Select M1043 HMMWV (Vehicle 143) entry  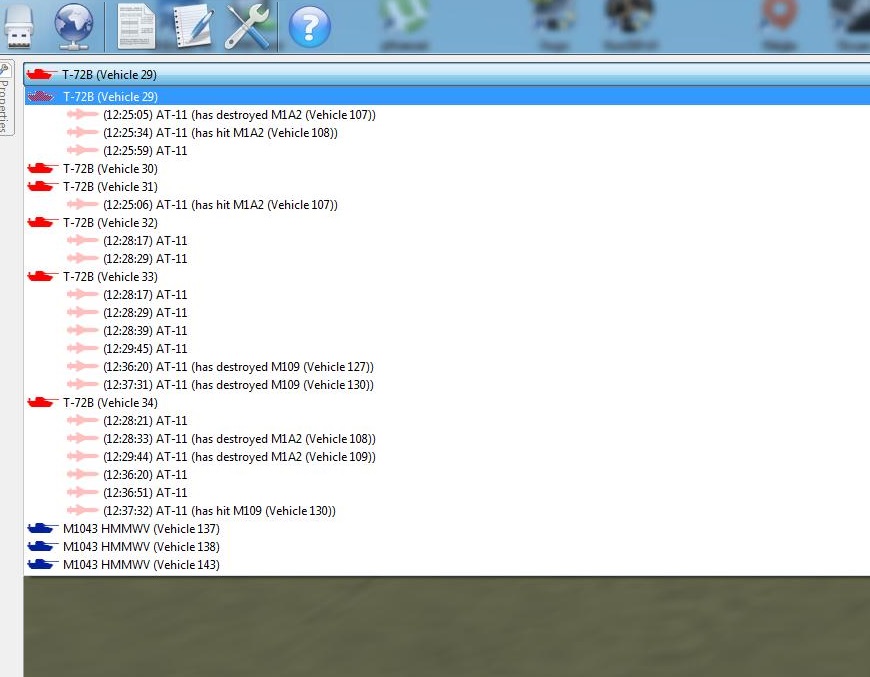point(141,564)
